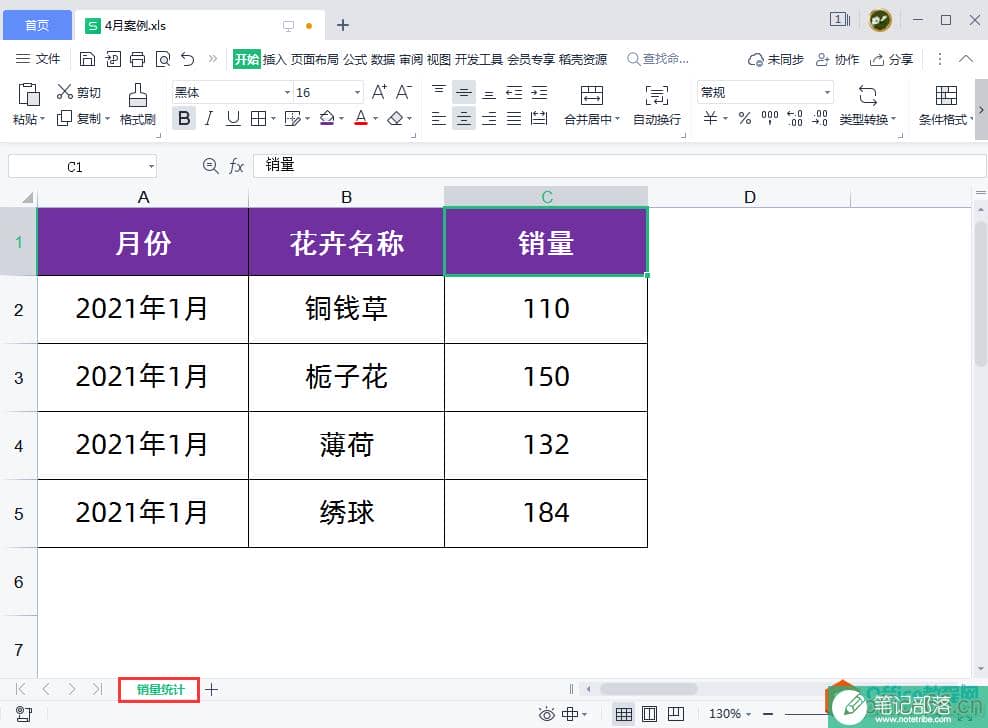The image size is (988, 728).
Task: Click the search command box 查找命令
Action: 658,59
